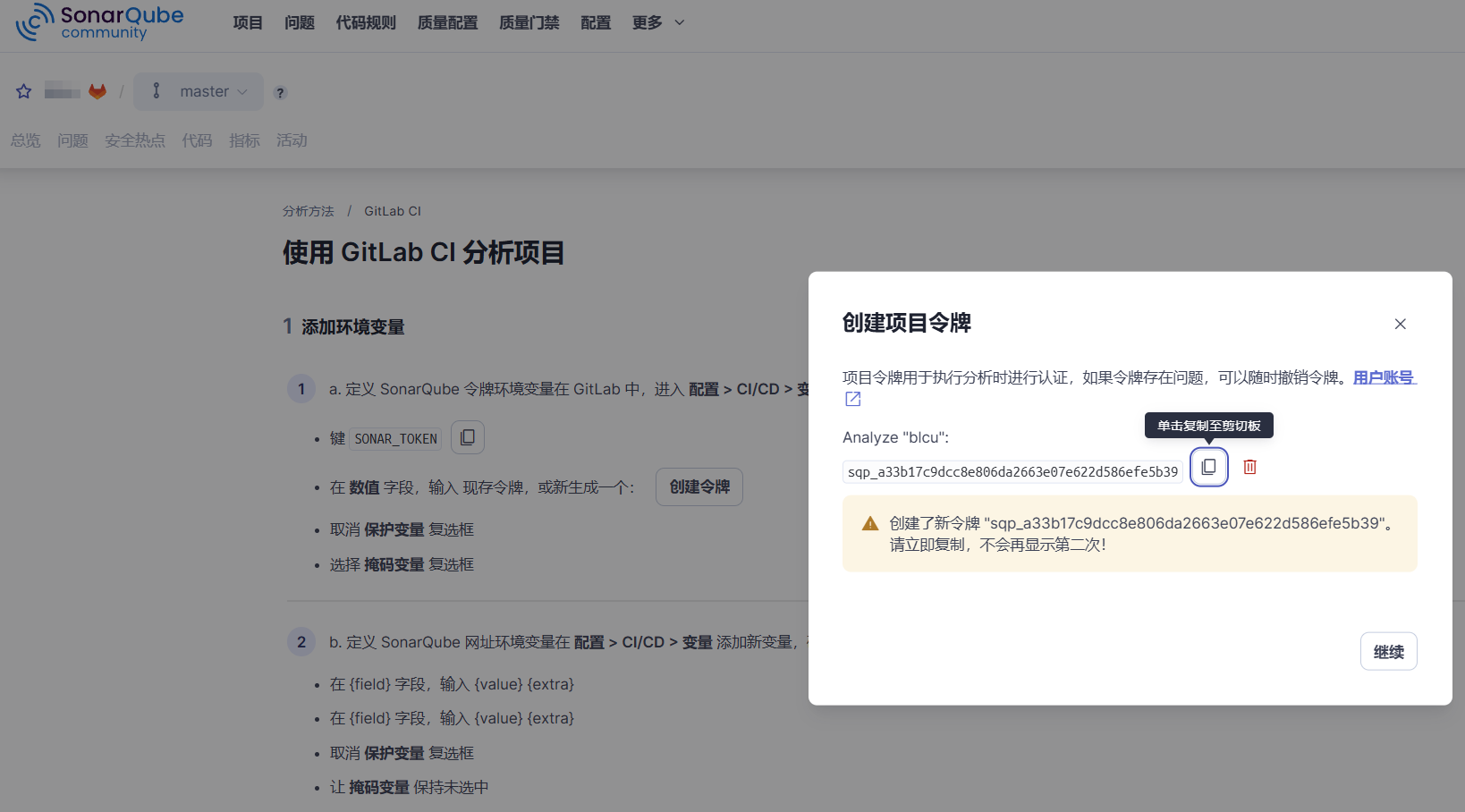This screenshot has height=812, width=1465.
Task: Open 质量配置 in the top navigation
Action: point(448,22)
